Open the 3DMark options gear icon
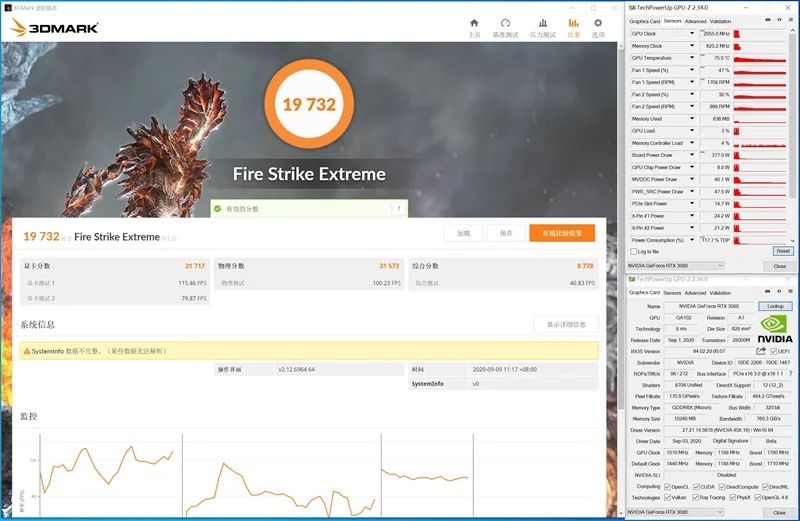Image resolution: width=800 pixels, height=521 pixels. [x=598, y=23]
